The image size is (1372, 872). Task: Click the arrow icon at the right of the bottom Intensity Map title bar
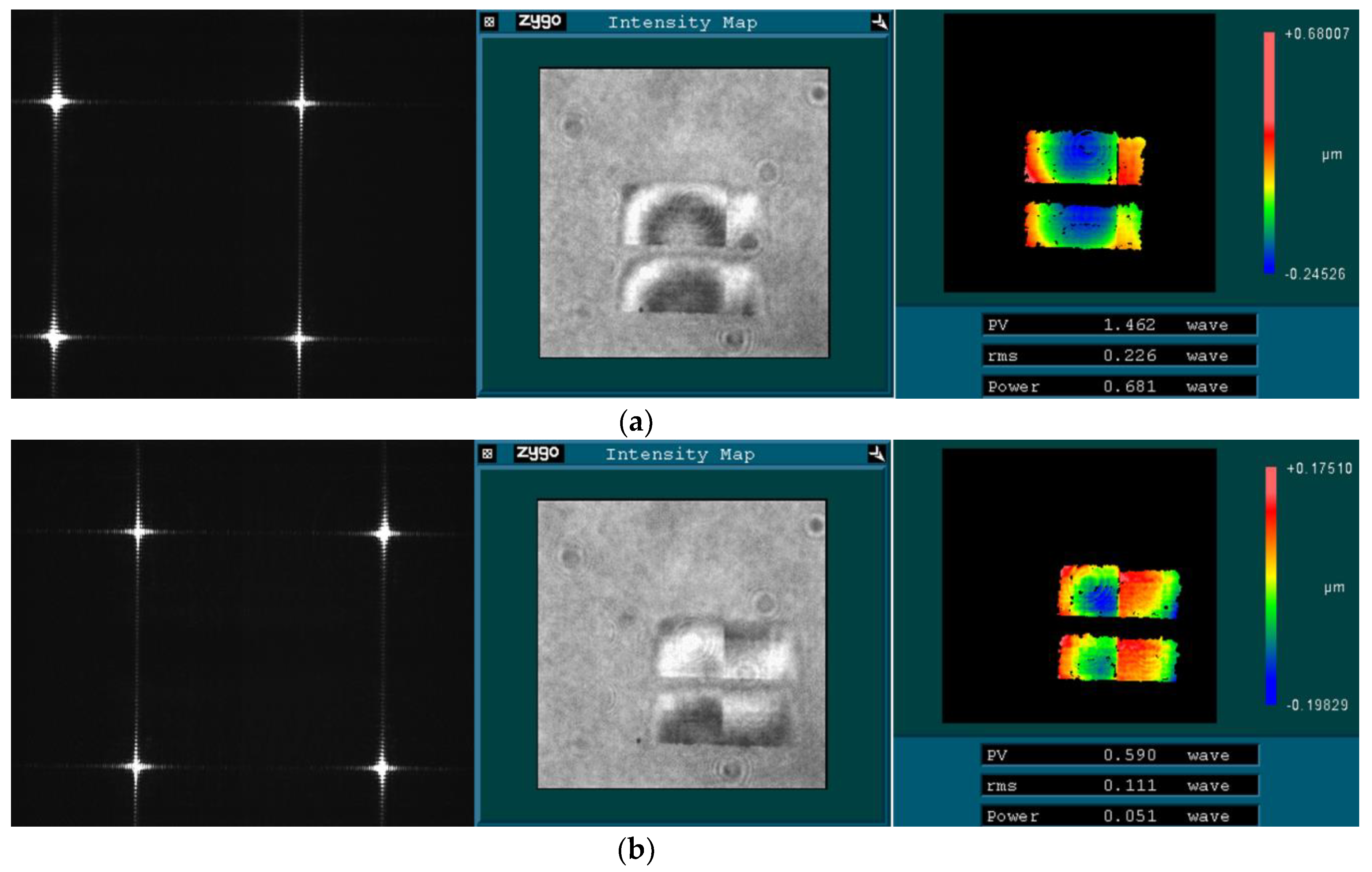877,454
